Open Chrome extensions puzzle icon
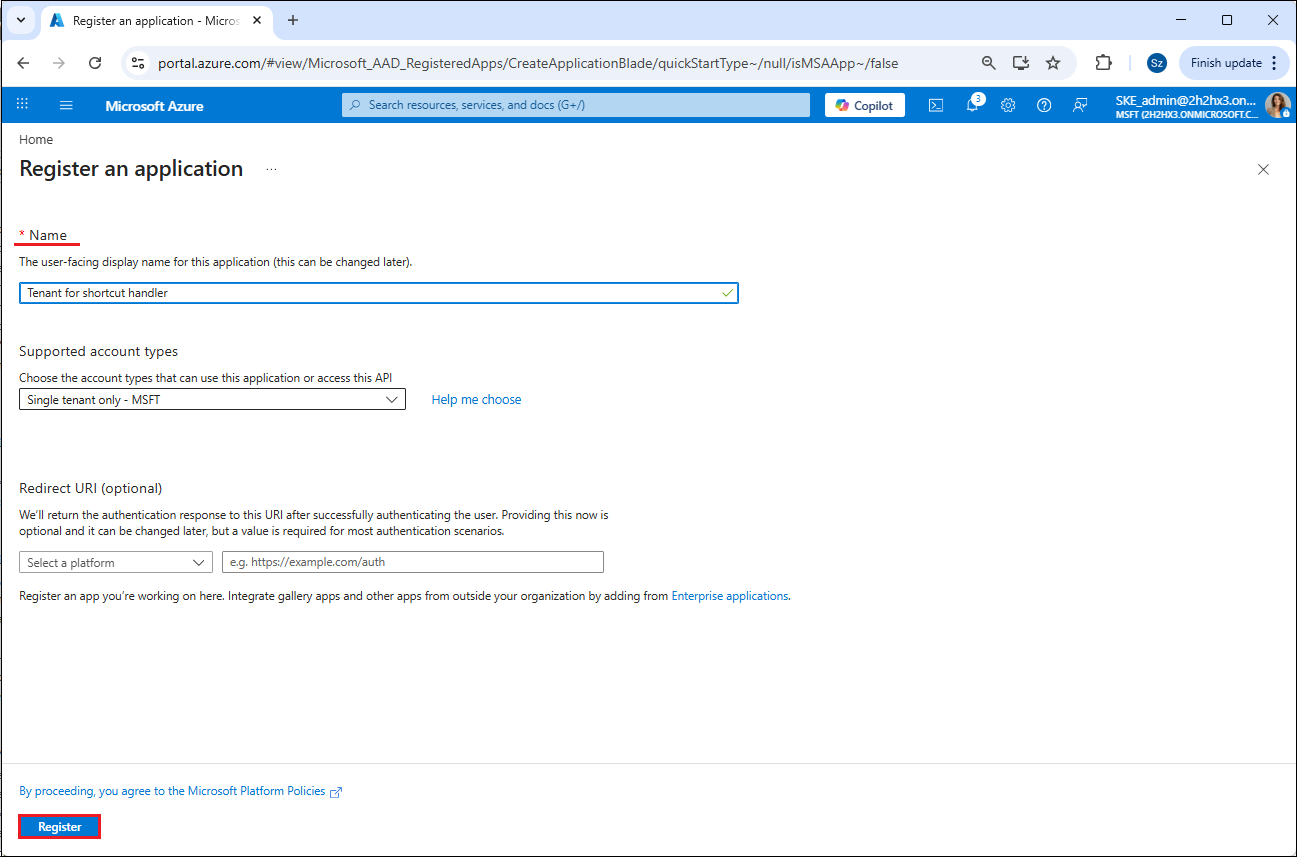Image resolution: width=1297 pixels, height=857 pixels. 1103,63
